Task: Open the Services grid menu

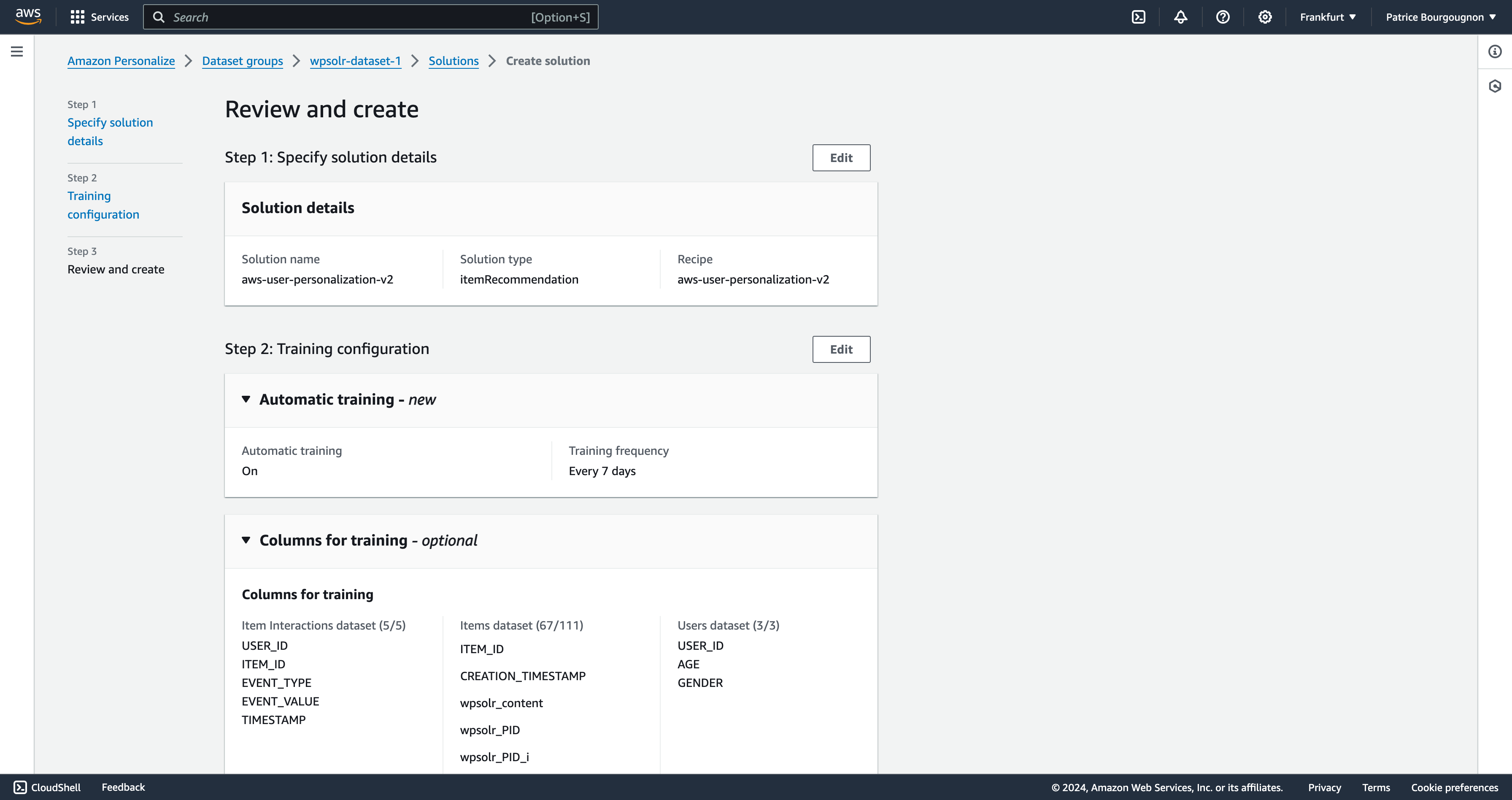Action: tap(78, 17)
